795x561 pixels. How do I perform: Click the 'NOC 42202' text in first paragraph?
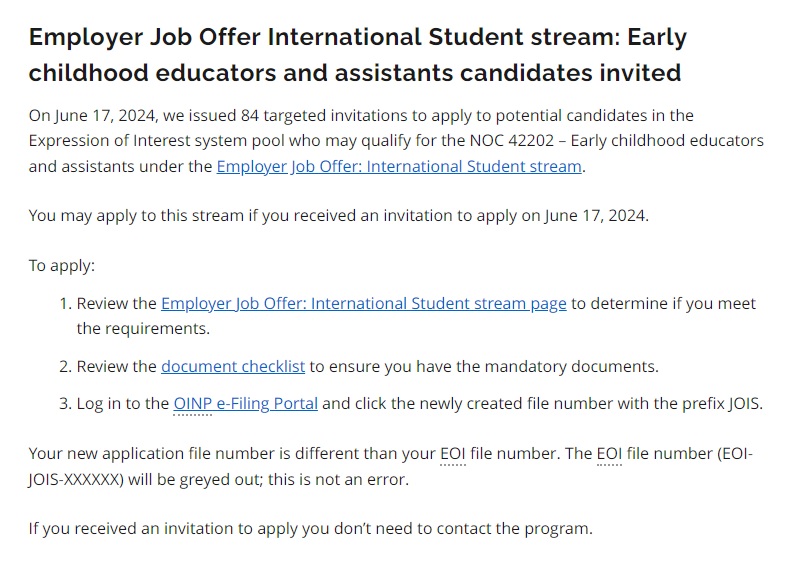click(x=512, y=141)
